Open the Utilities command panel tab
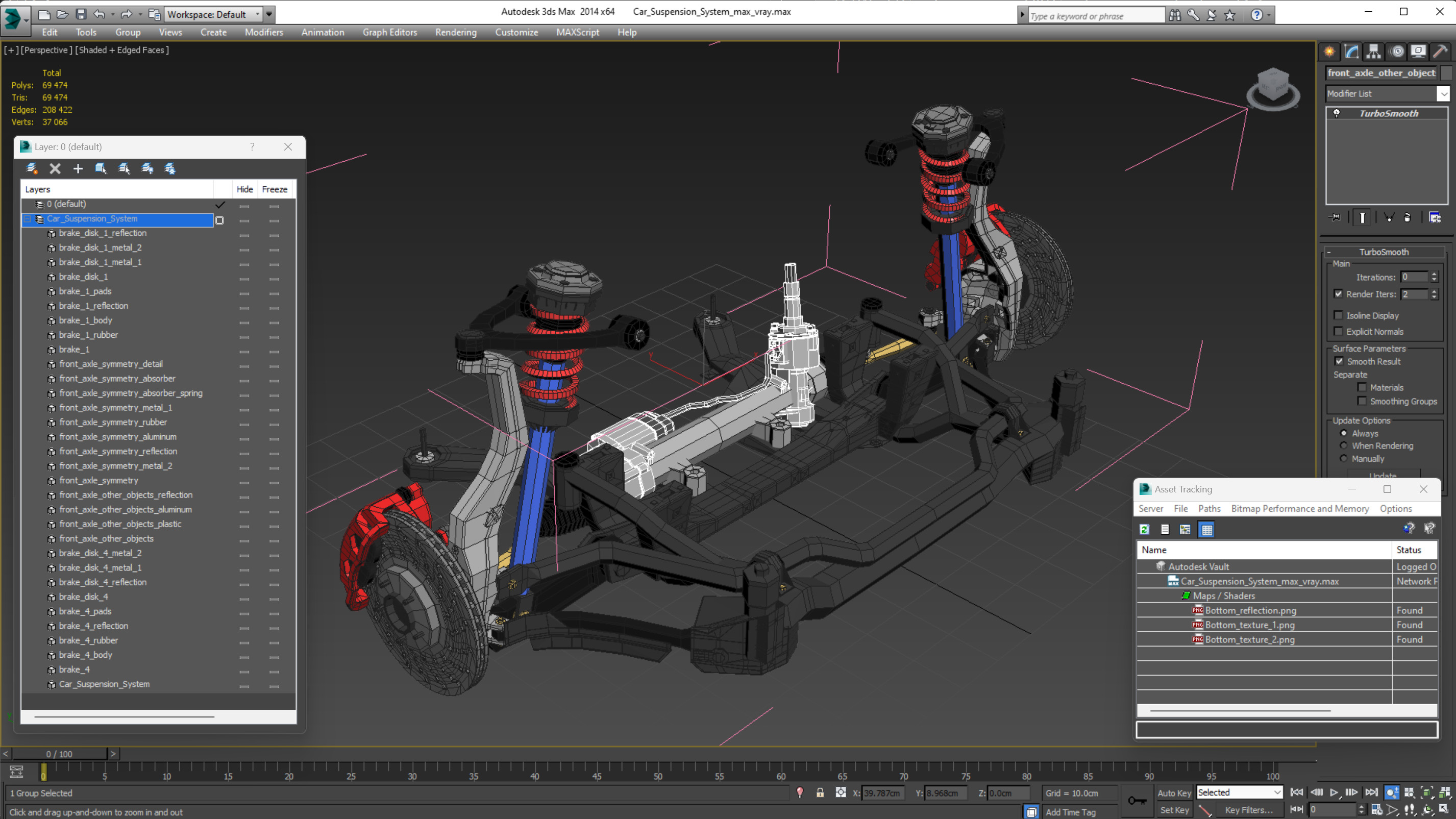 [1440, 52]
